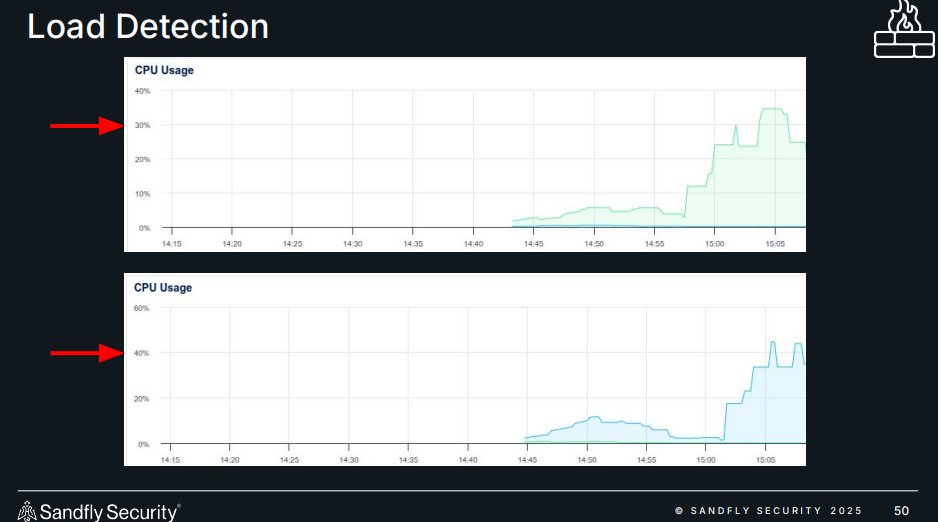Image resolution: width=938 pixels, height=522 pixels.
Task: Click the '© SANDFLY SECURITY 2025' copyright text
Action: point(768,511)
